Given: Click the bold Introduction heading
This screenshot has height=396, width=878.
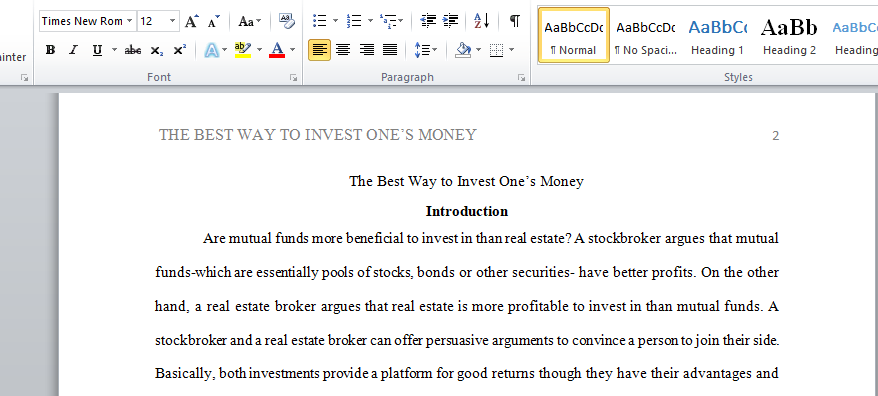Looking at the screenshot, I should click(466, 211).
